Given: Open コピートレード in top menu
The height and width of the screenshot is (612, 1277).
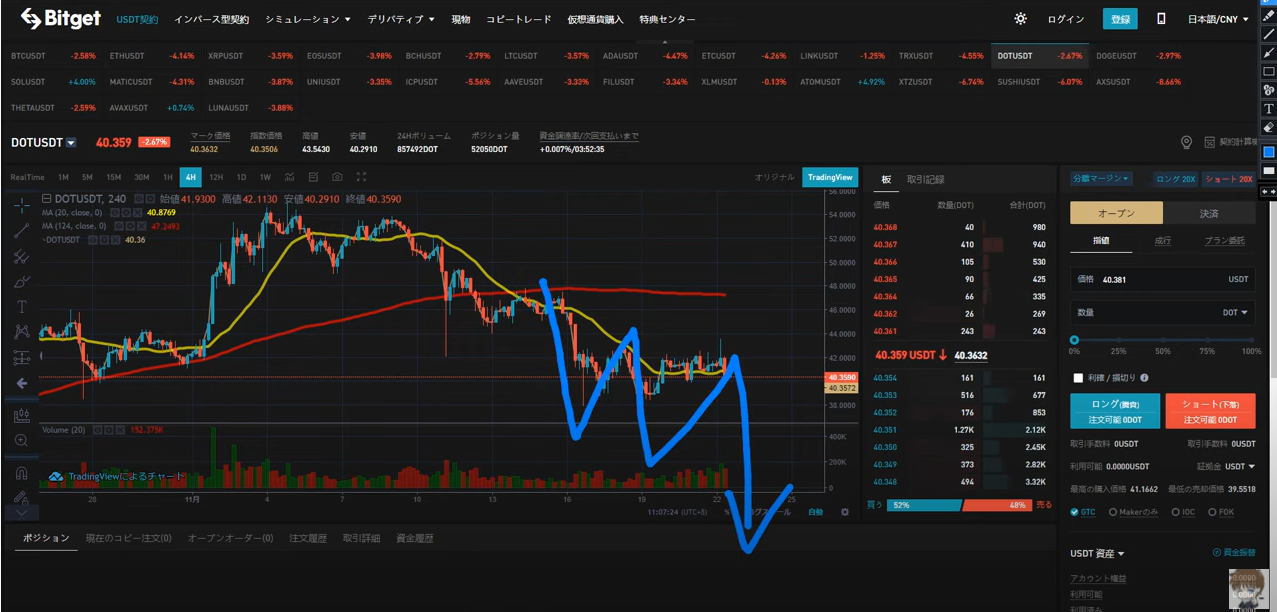Looking at the screenshot, I should click(518, 19).
